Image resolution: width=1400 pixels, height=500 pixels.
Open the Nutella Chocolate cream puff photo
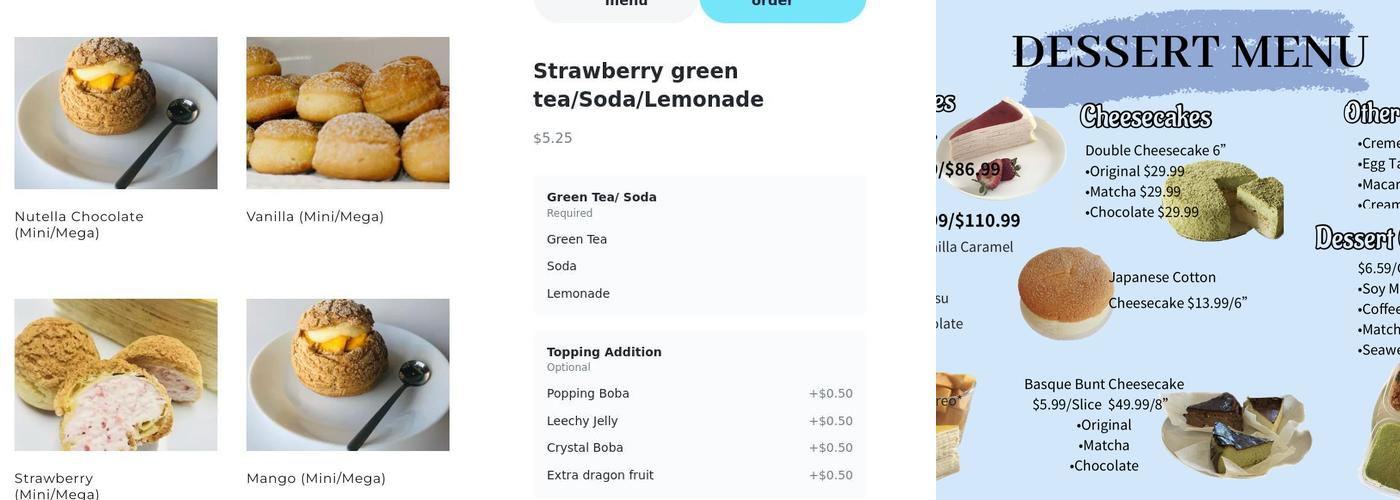[116, 113]
